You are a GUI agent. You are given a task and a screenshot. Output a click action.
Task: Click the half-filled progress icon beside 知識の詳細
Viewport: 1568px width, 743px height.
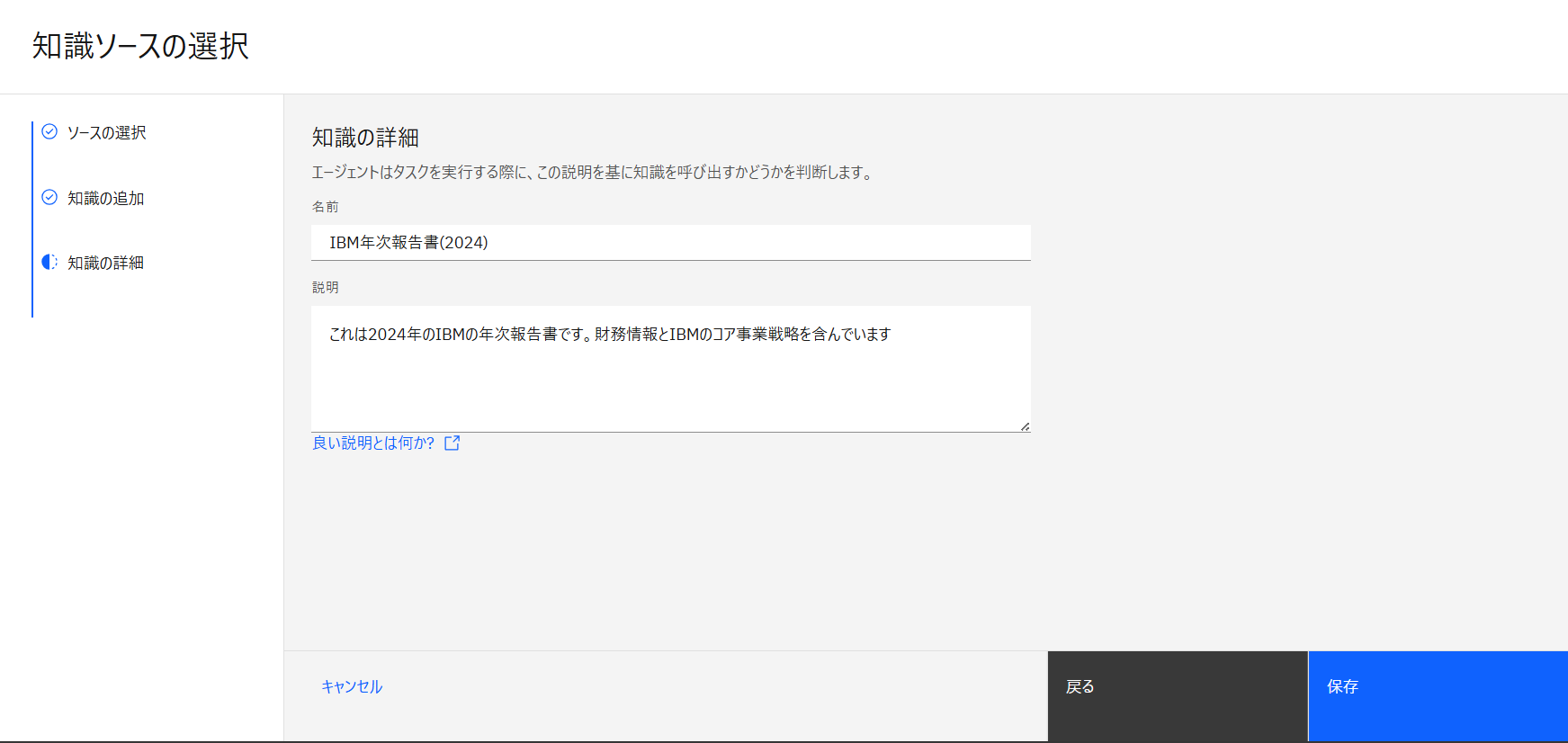(x=49, y=262)
